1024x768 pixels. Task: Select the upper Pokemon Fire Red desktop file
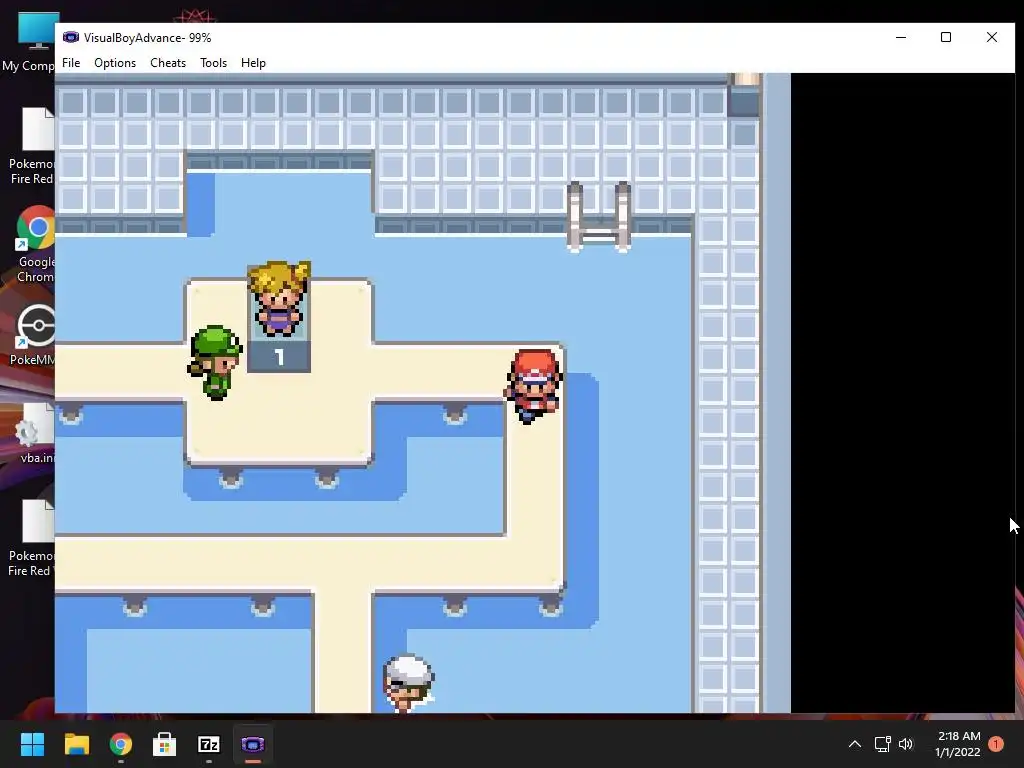[x=31, y=146]
